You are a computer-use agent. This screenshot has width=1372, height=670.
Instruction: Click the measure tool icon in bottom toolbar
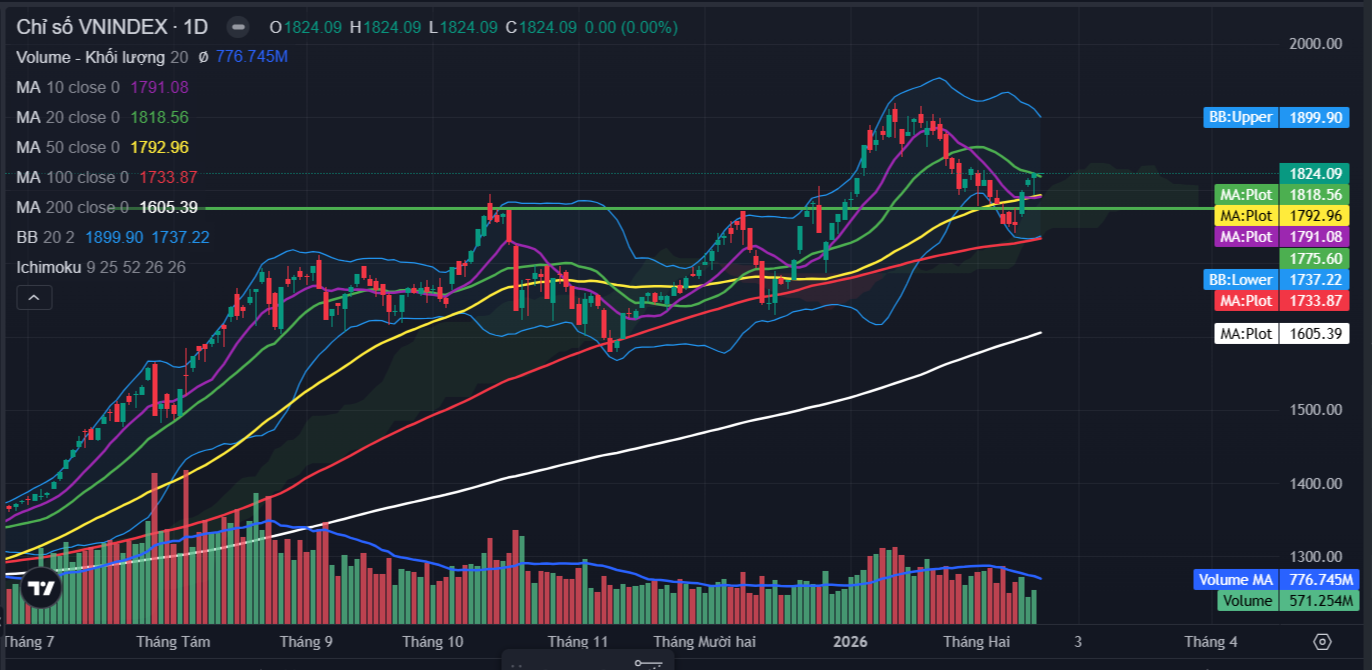tap(648, 663)
